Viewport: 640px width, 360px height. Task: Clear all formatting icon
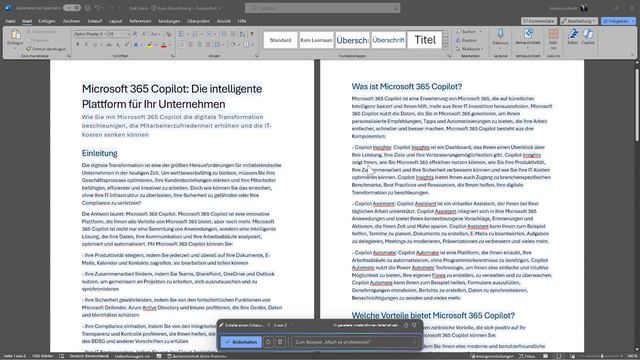point(169,34)
